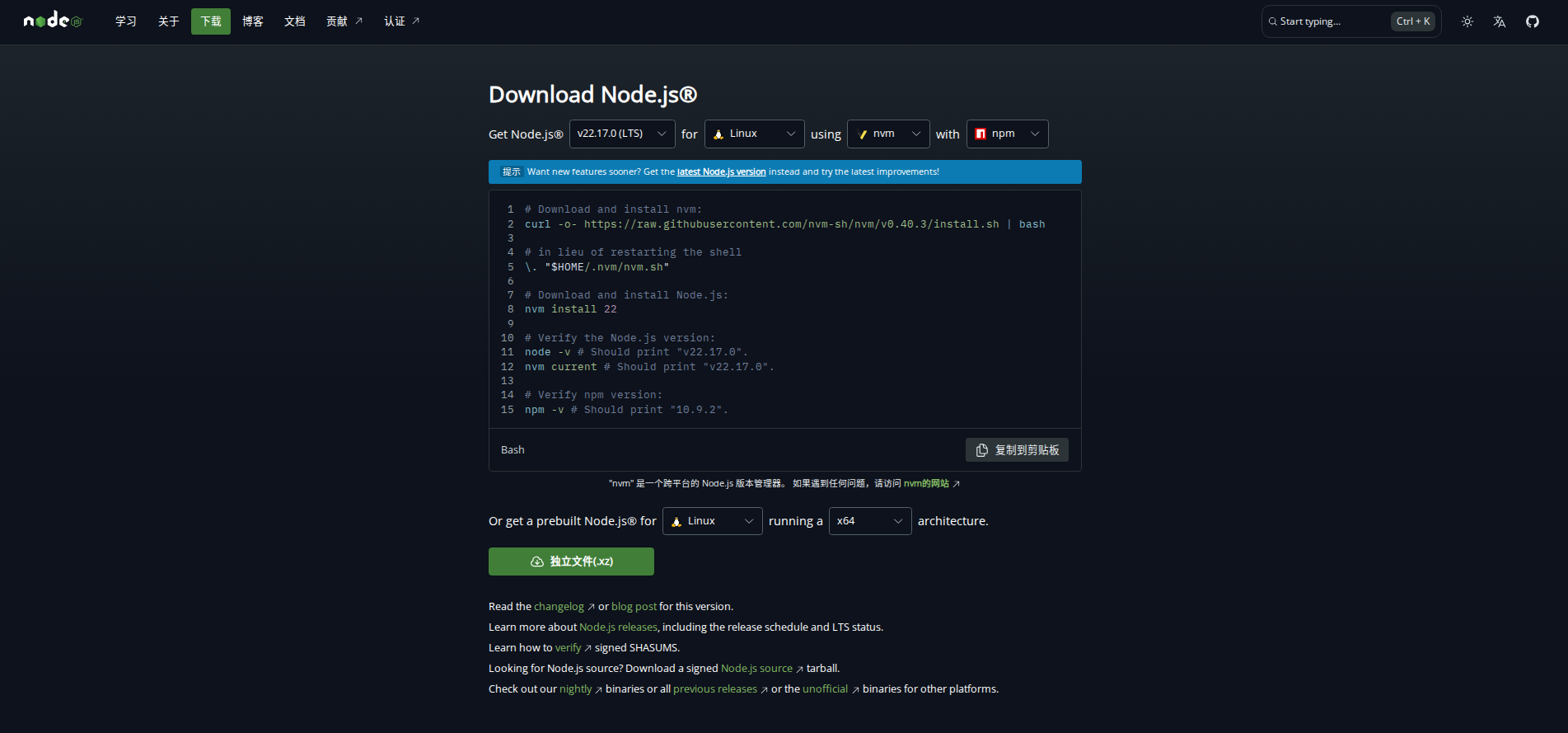
Task: Toggle the light/dark theme icon
Action: click(x=1467, y=21)
